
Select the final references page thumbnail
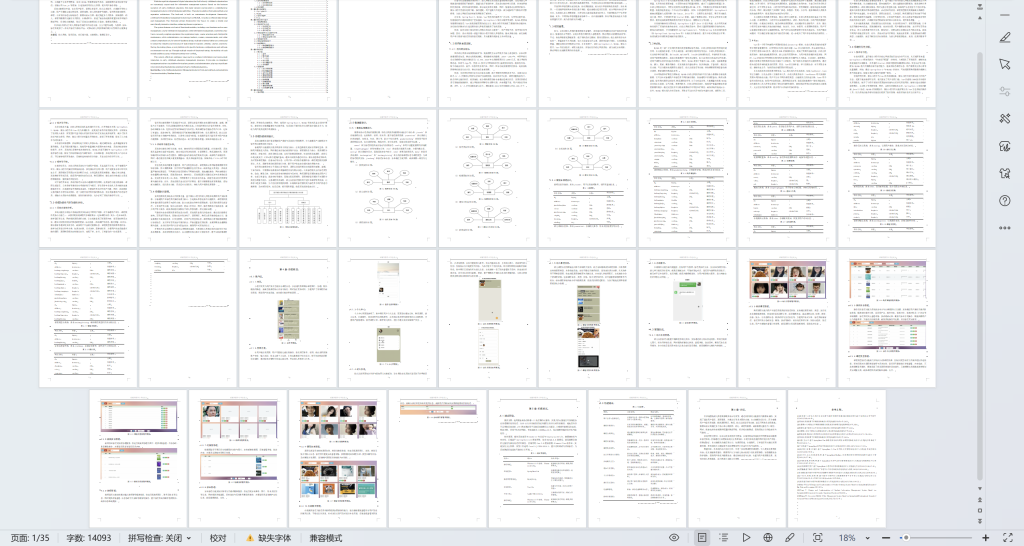[837, 458]
